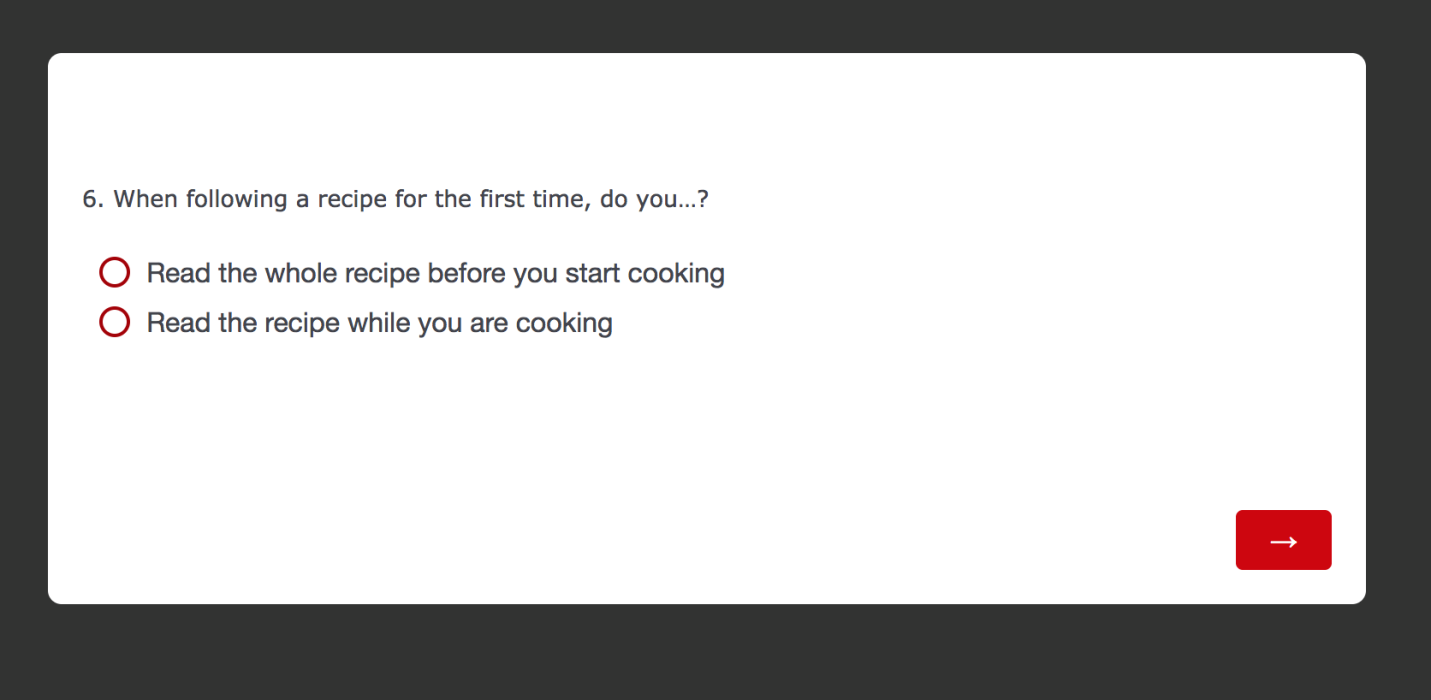Viewport: 1431px width, 700px height.
Task: Click the "Read the recipe while you are cooking" label
Action: (379, 323)
